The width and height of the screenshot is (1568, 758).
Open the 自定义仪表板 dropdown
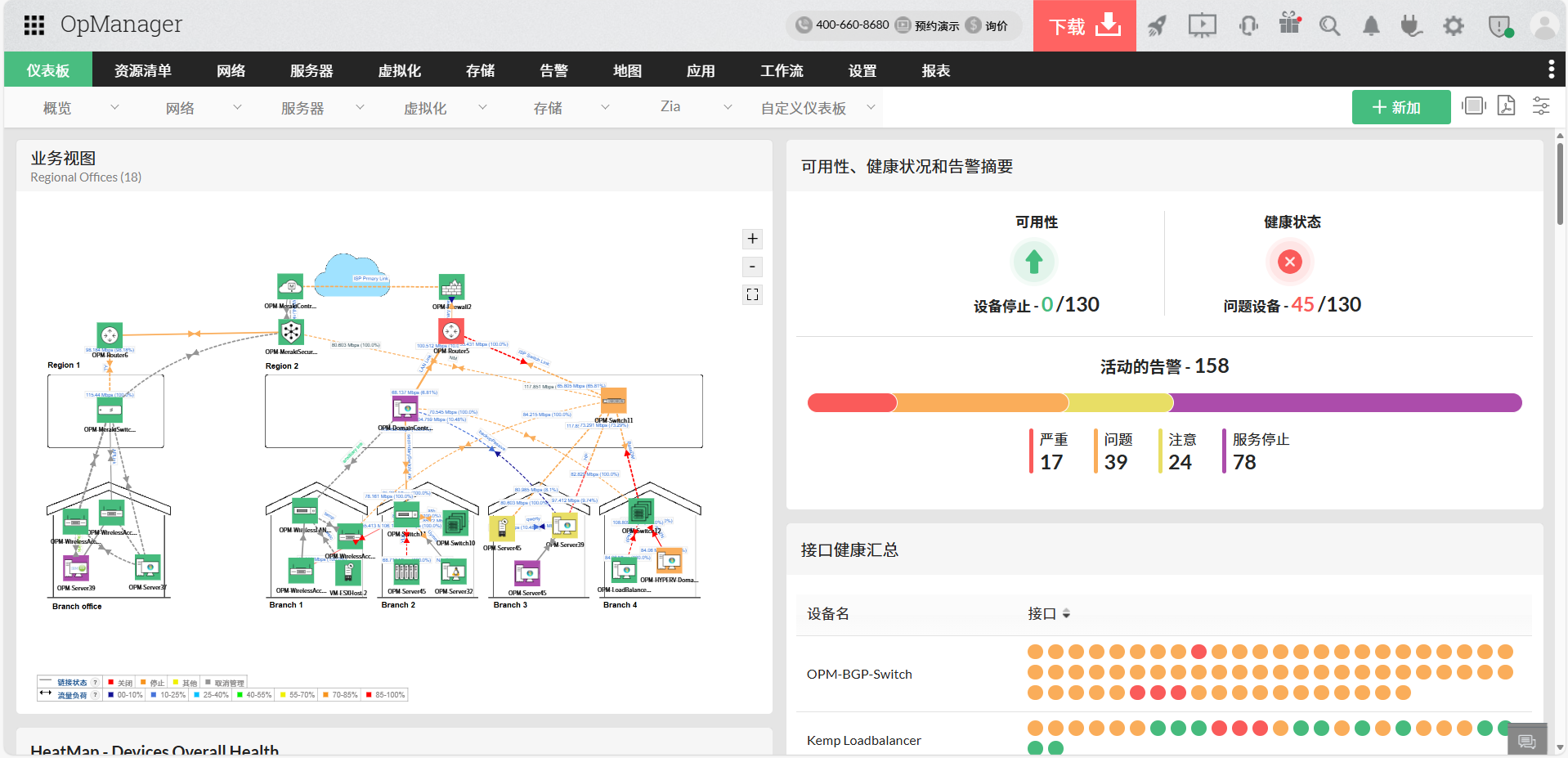[871, 107]
